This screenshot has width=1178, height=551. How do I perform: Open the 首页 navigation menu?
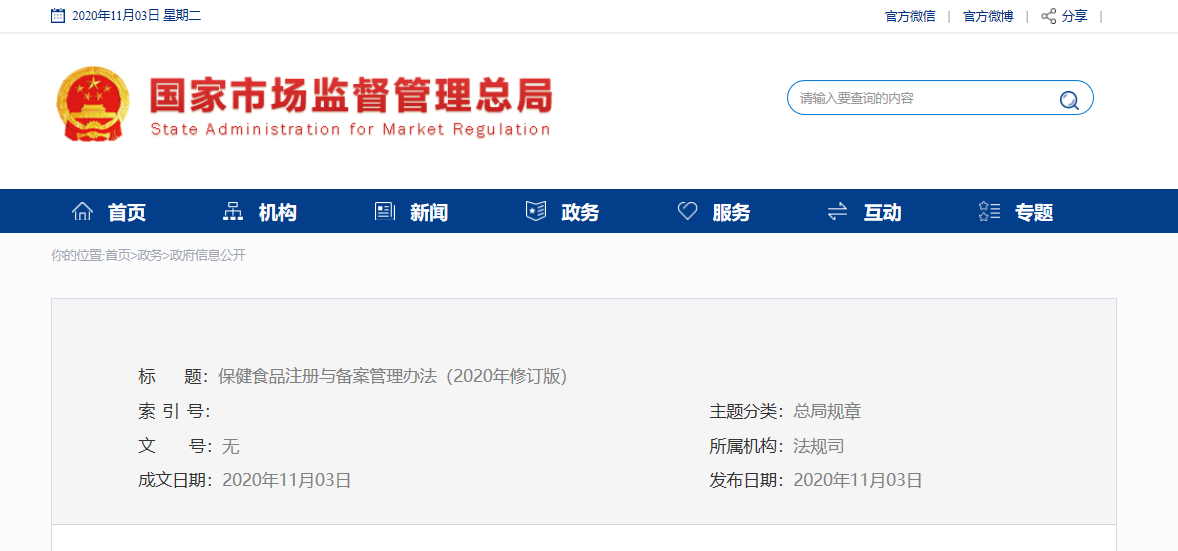(x=127, y=213)
